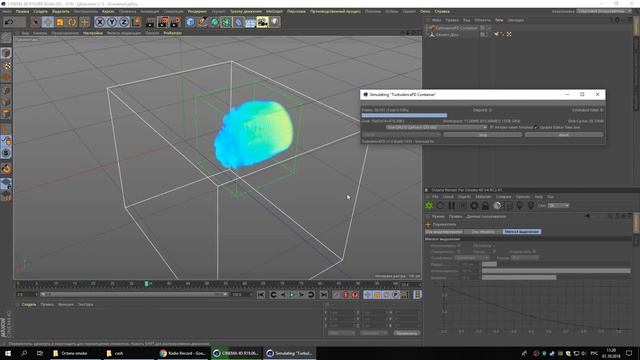This screenshot has height=360, width=640.
Task: Open the Mode dropdown in Soft Selection settings
Action: [x=525, y=258]
